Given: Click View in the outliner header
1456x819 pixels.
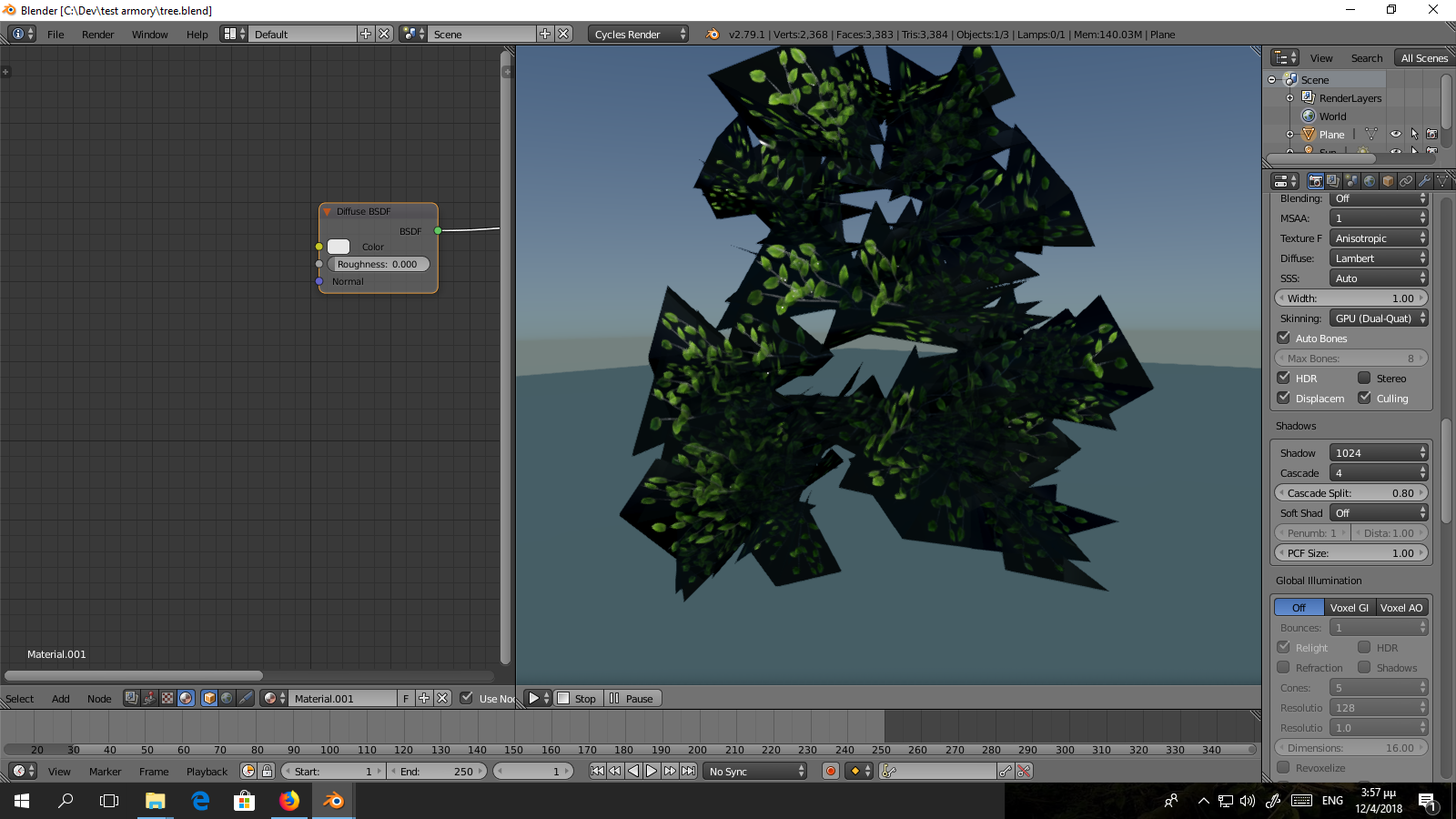Looking at the screenshot, I should 1321,57.
